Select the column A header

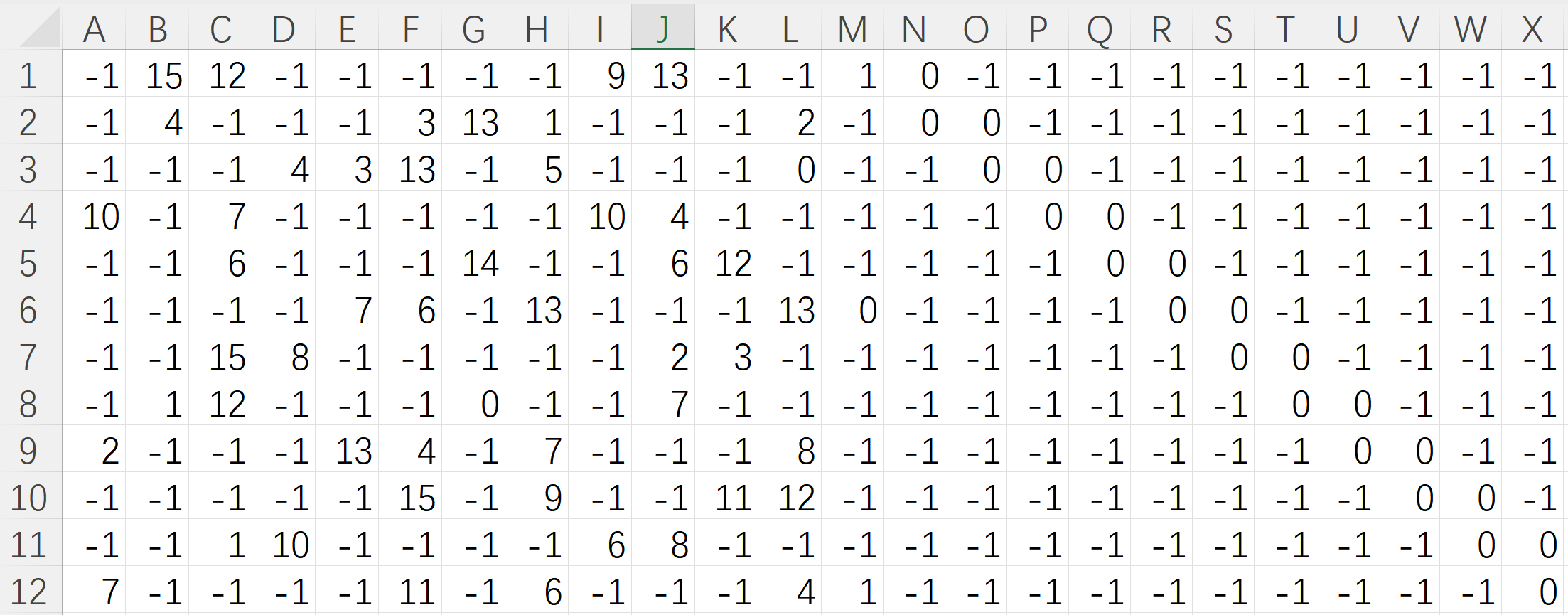coord(94,28)
